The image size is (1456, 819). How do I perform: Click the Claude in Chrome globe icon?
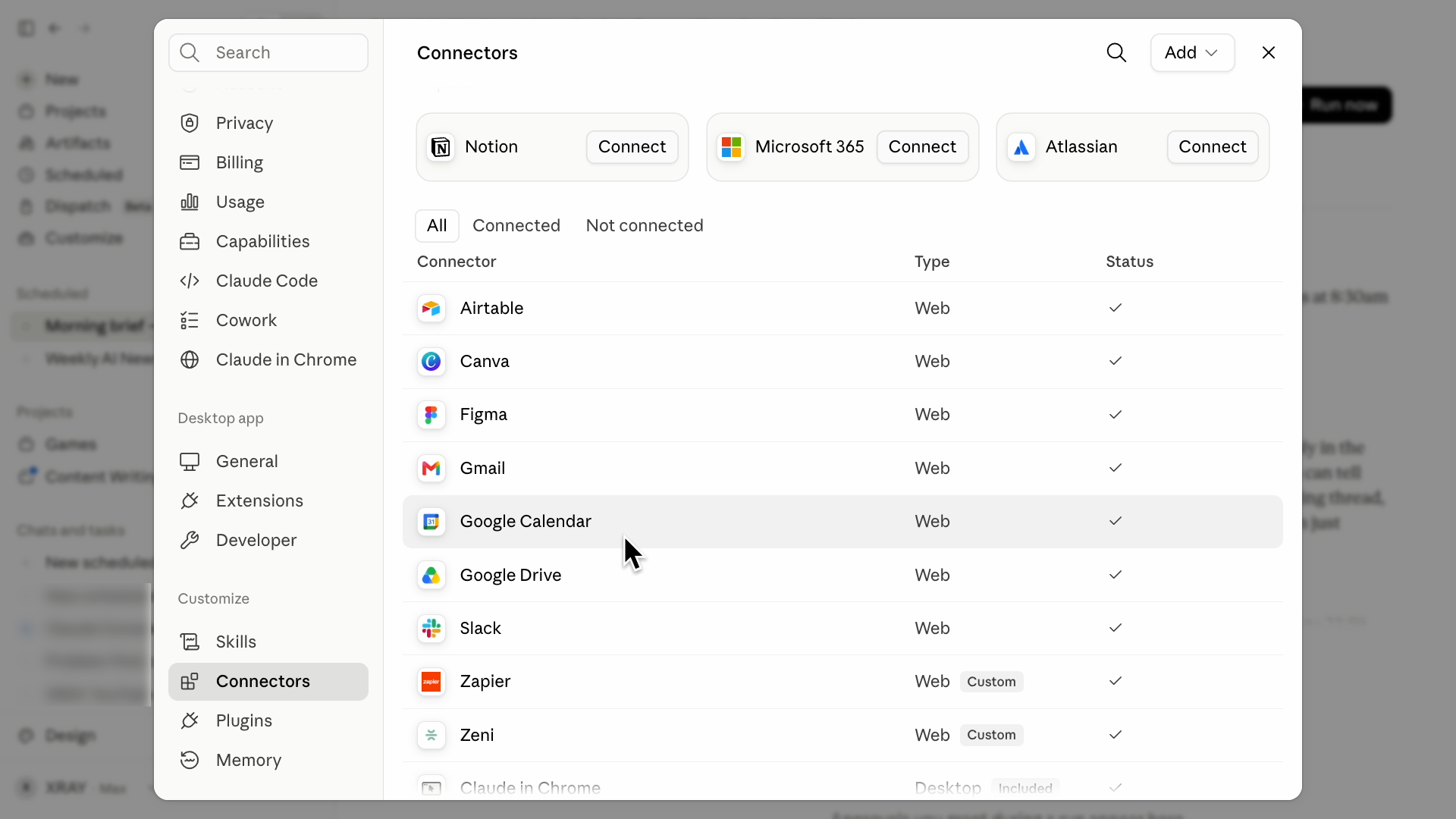click(x=190, y=359)
